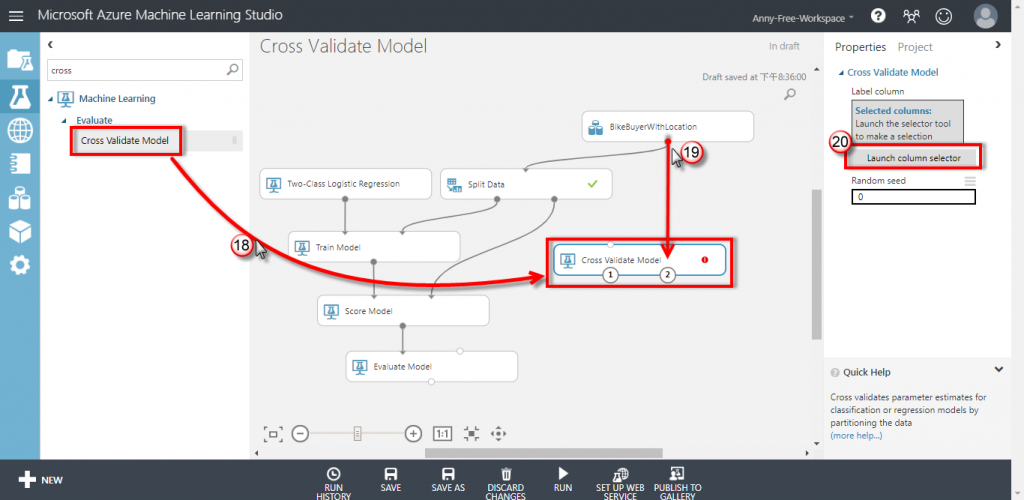Click the feedback smiley icon
The image size is (1024, 500).
coord(943,16)
